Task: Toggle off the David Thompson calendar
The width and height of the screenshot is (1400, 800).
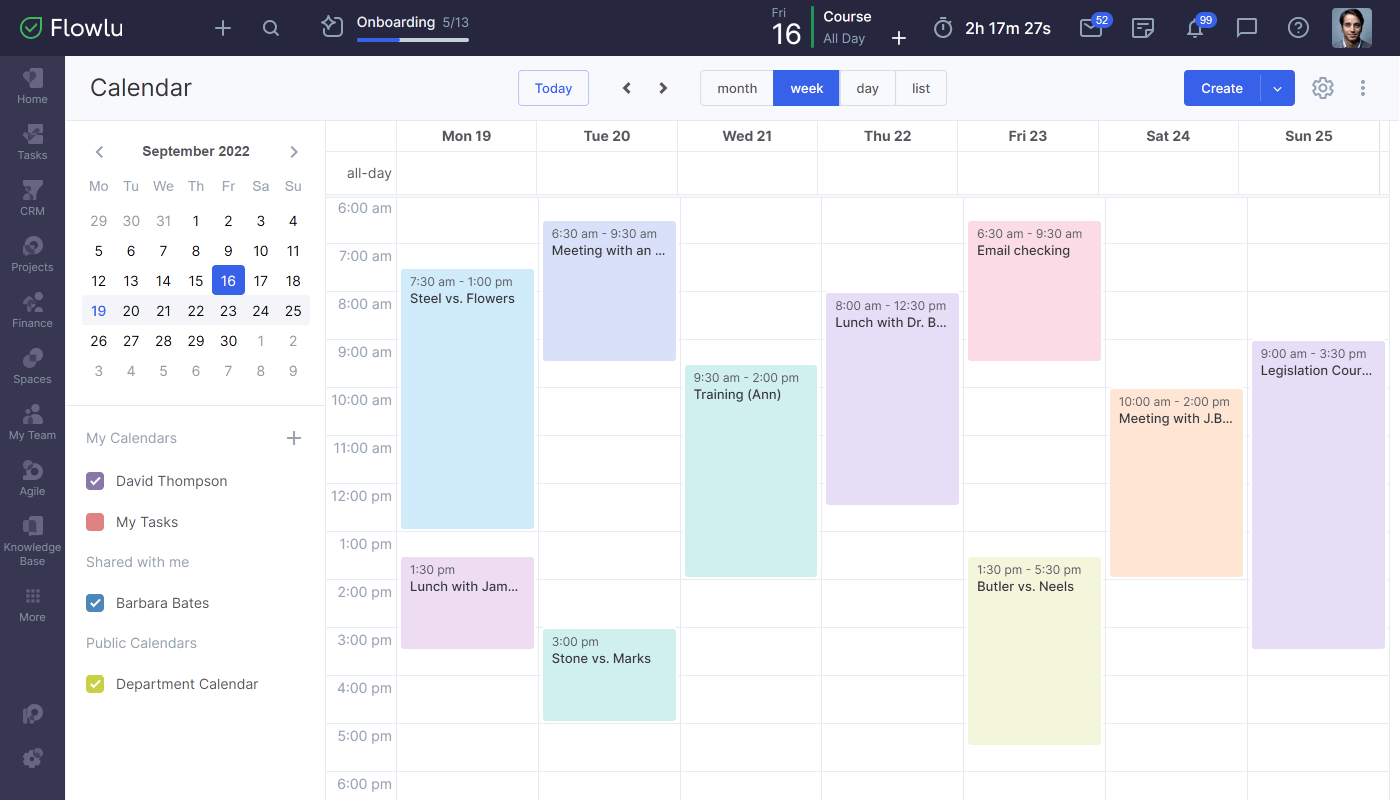Action: (x=94, y=481)
